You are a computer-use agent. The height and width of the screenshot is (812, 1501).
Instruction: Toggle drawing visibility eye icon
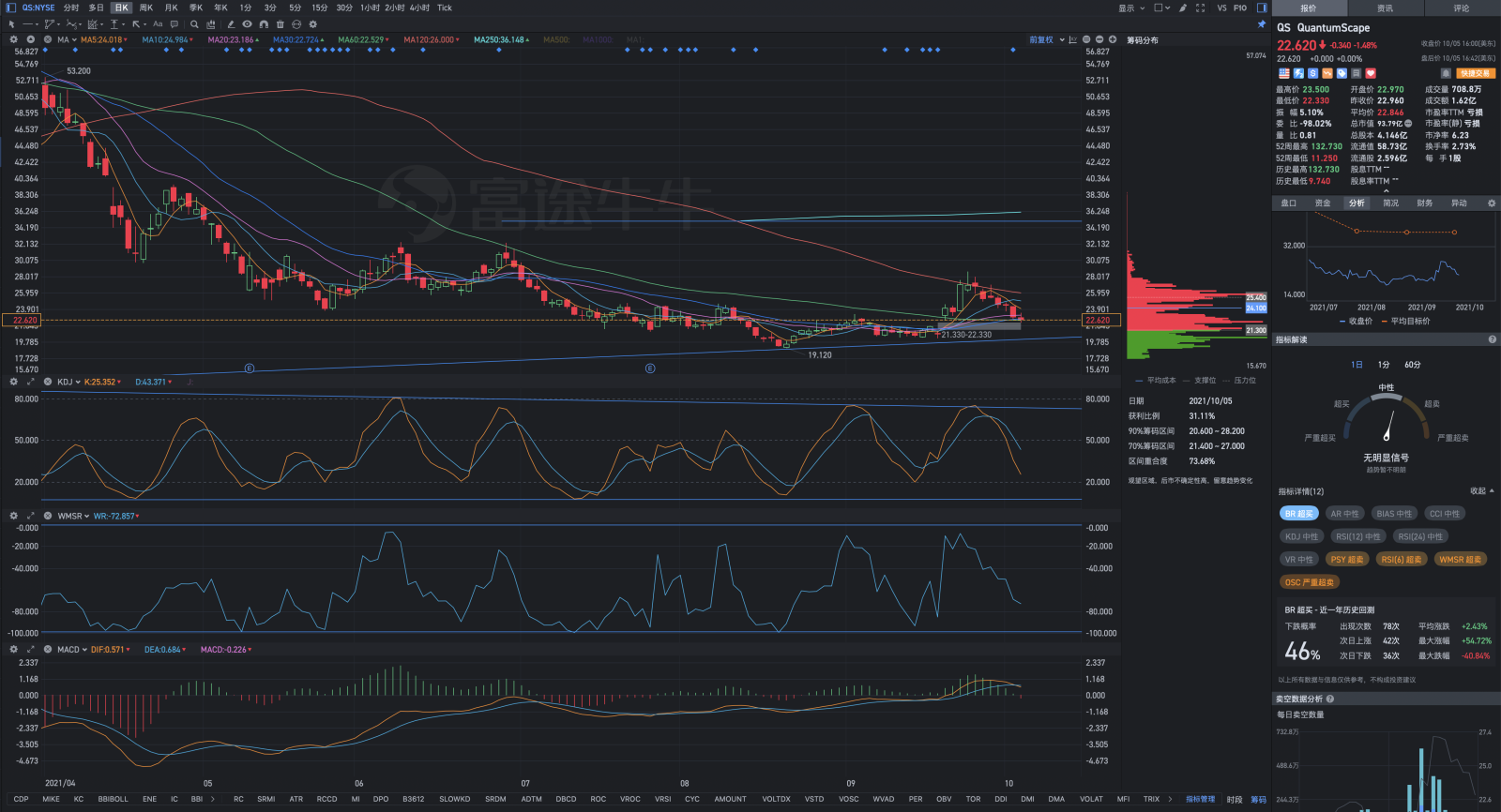[247, 24]
